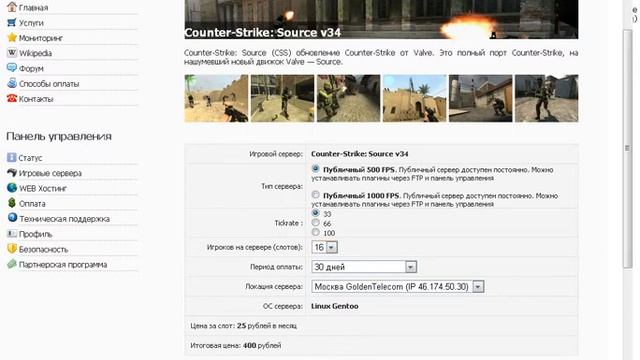The width and height of the screenshot is (640, 360).
Task: Open the Услуги menu link
Action: click(x=31, y=23)
